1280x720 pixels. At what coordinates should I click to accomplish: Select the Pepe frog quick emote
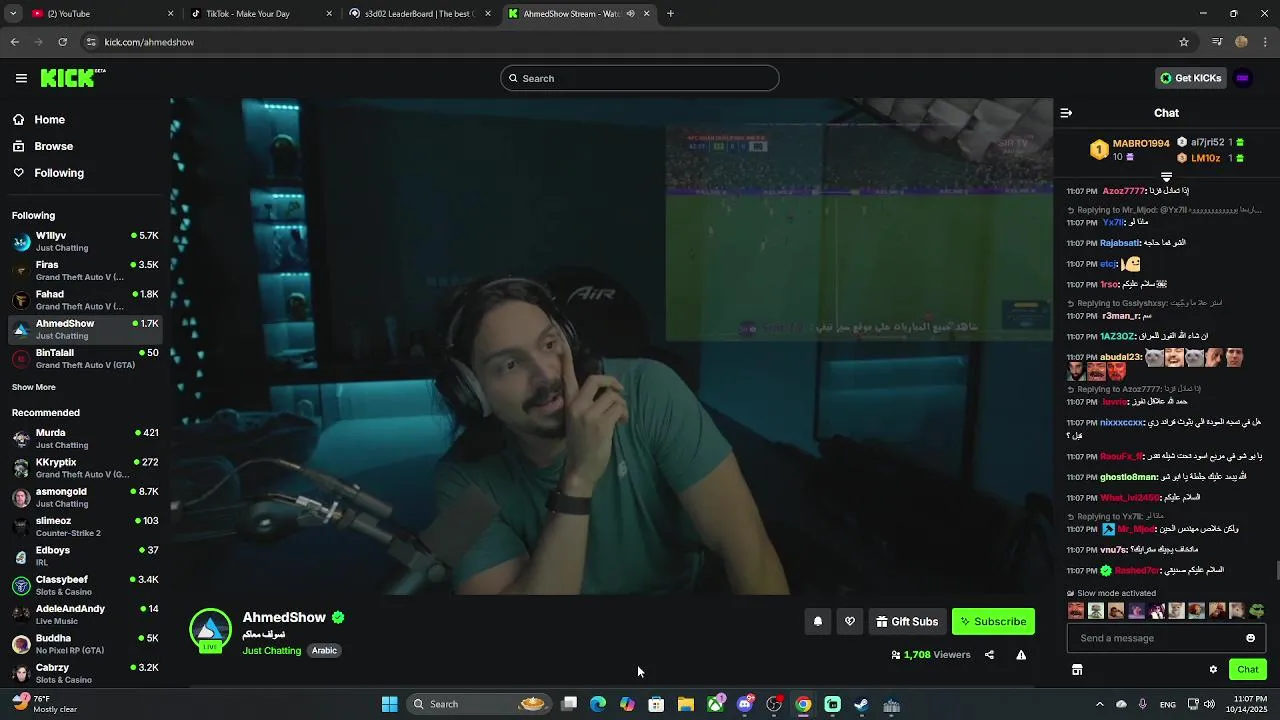pyautogui.click(x=1257, y=611)
